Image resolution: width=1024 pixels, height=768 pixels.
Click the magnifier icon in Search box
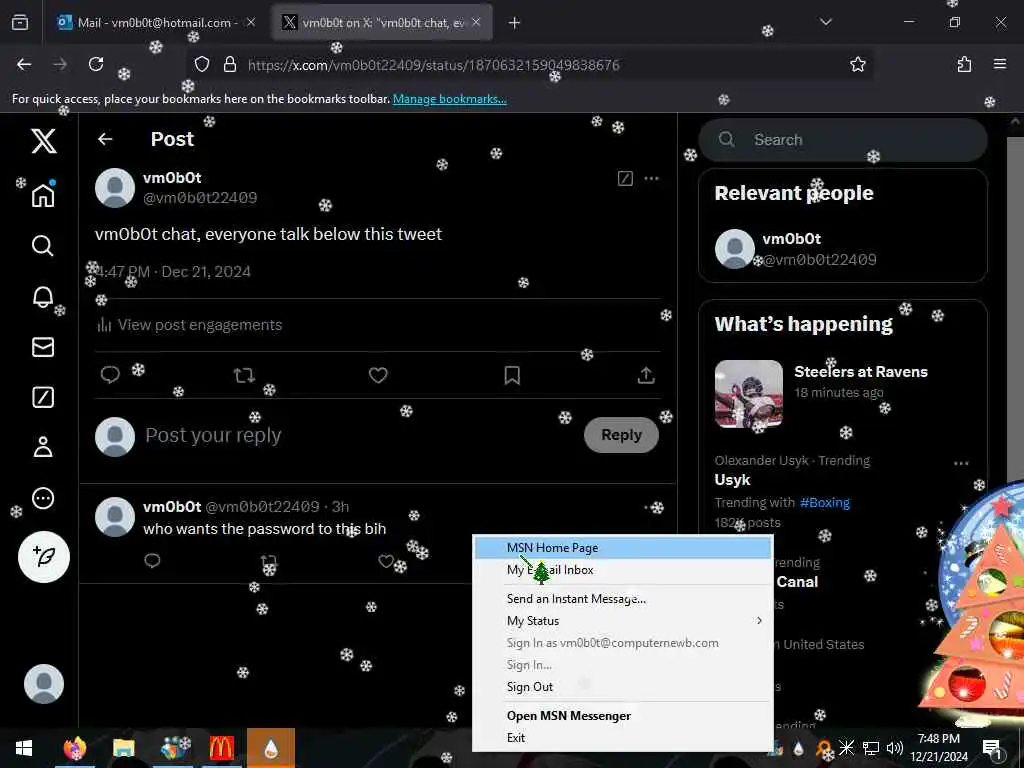(x=726, y=139)
